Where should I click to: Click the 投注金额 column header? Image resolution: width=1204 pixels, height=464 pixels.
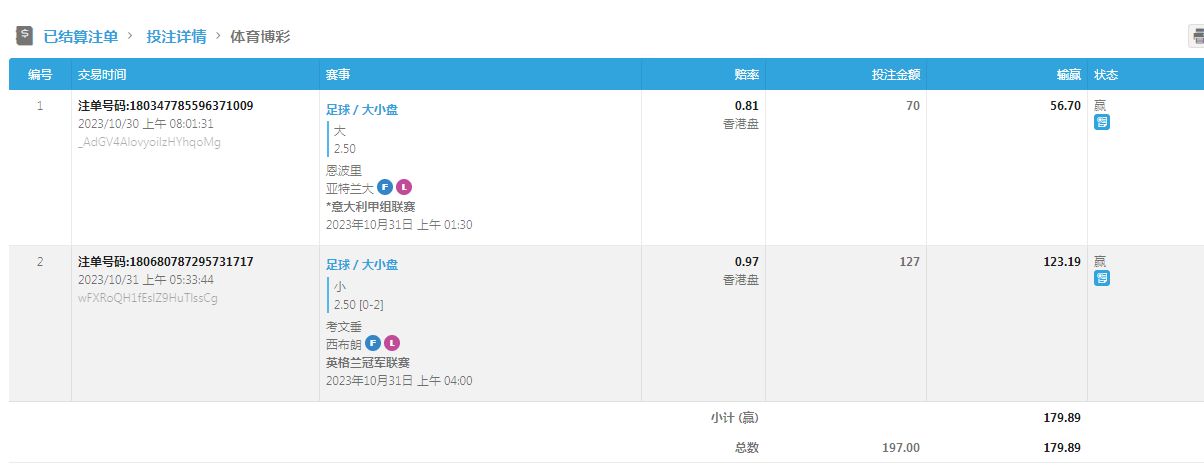pyautogui.click(x=896, y=75)
